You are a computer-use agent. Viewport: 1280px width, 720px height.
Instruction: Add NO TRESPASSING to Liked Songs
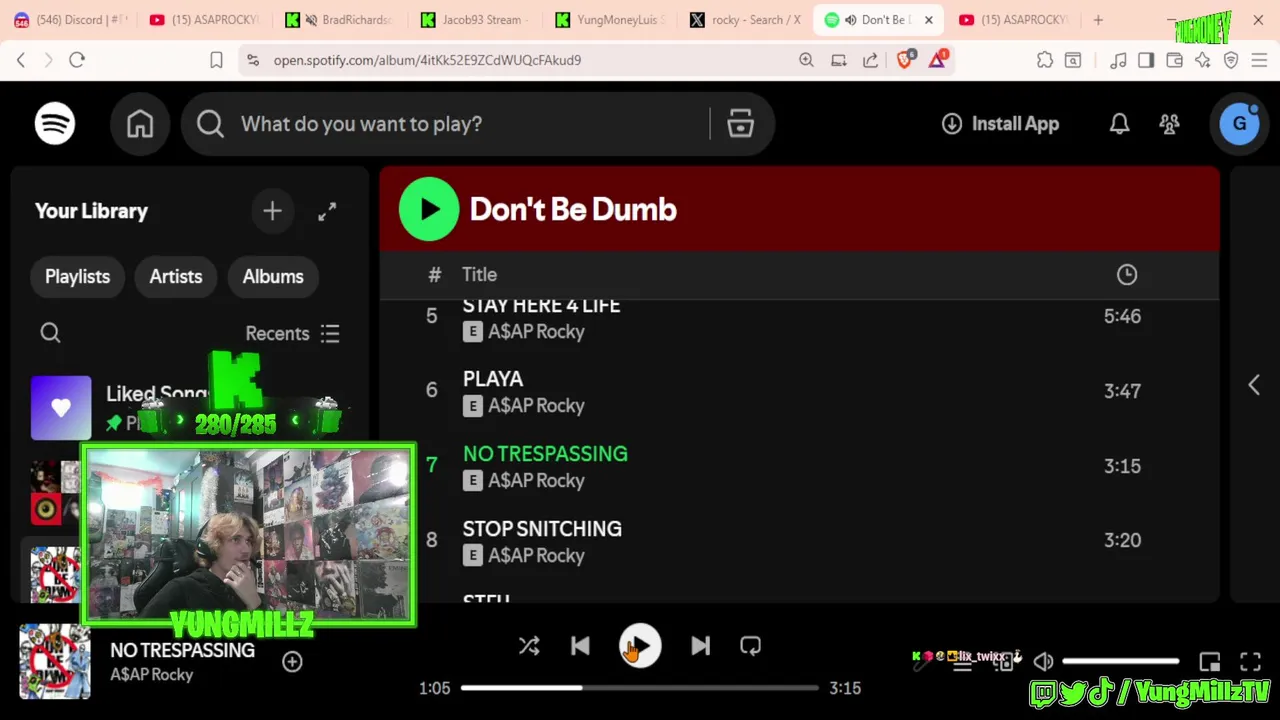click(x=292, y=661)
